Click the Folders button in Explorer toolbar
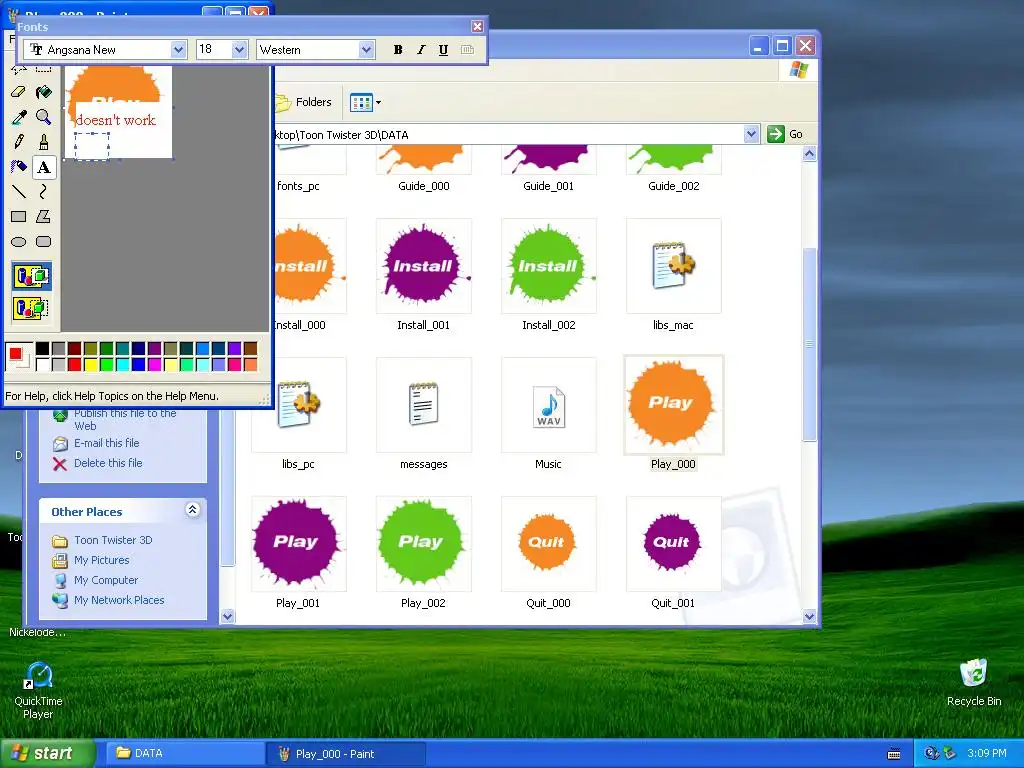This screenshot has width=1024, height=768. (304, 103)
